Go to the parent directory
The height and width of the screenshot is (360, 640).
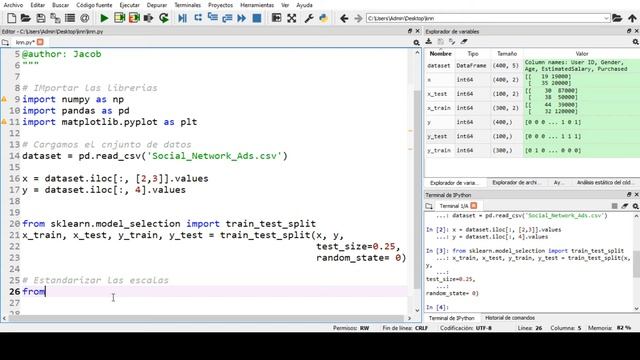coord(632,18)
